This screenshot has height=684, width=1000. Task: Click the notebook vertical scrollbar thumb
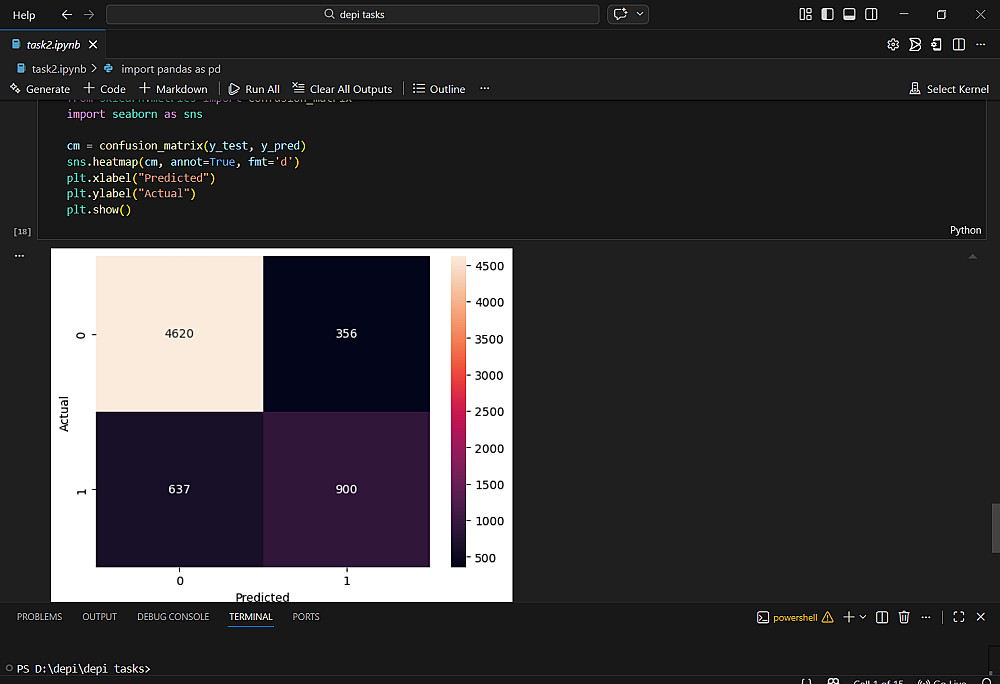(x=995, y=528)
